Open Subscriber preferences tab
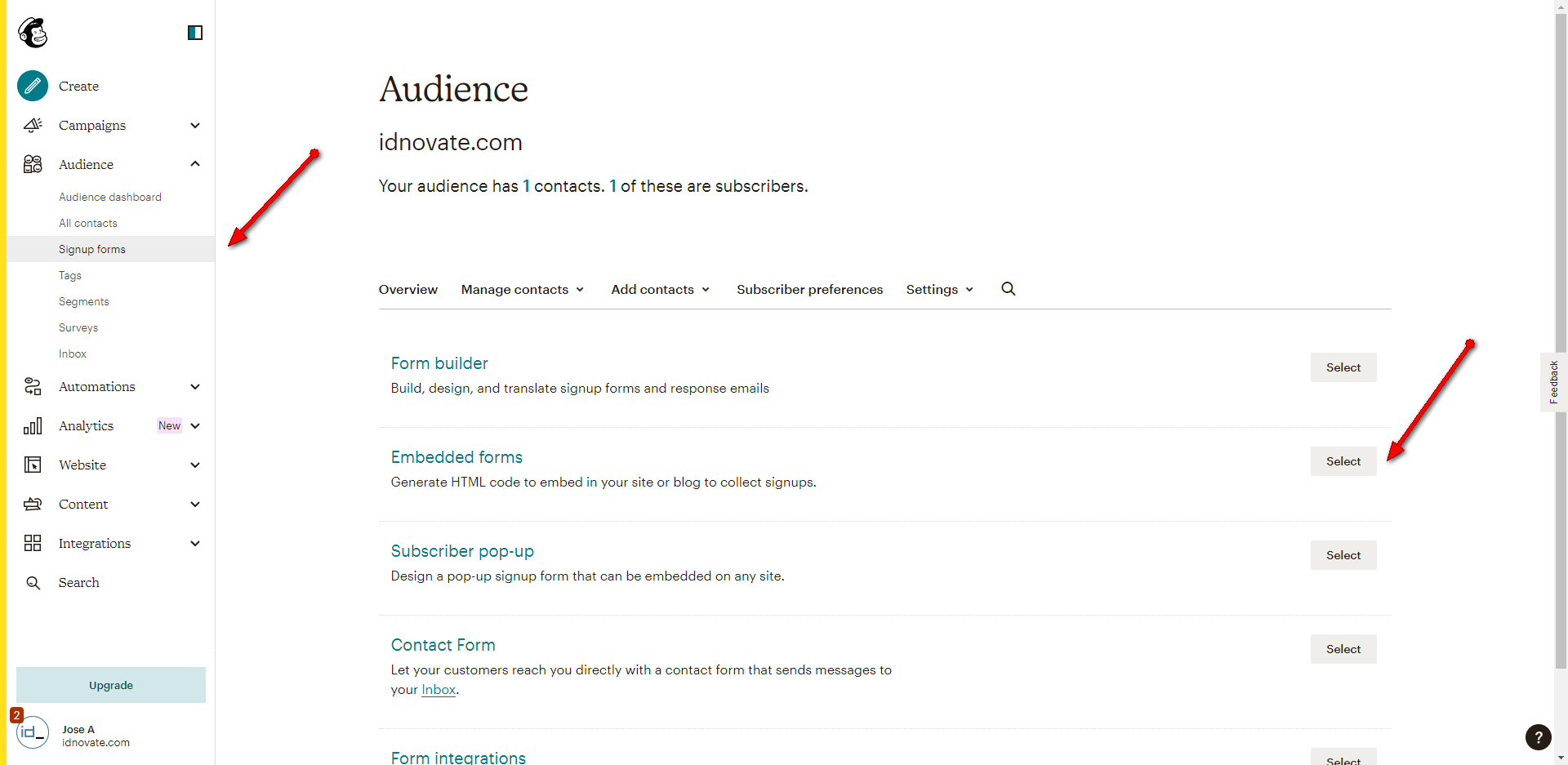 tap(809, 290)
